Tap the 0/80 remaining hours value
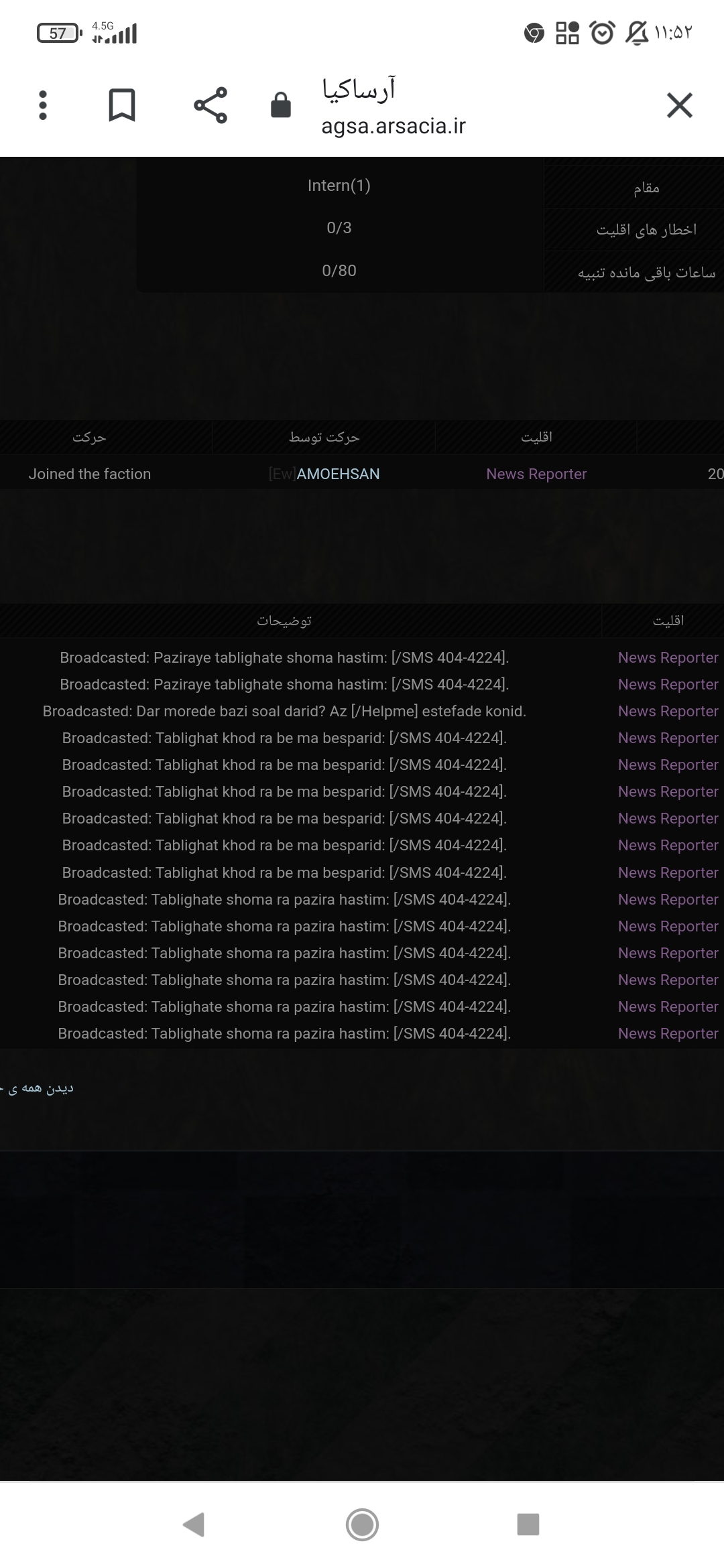 [339, 271]
